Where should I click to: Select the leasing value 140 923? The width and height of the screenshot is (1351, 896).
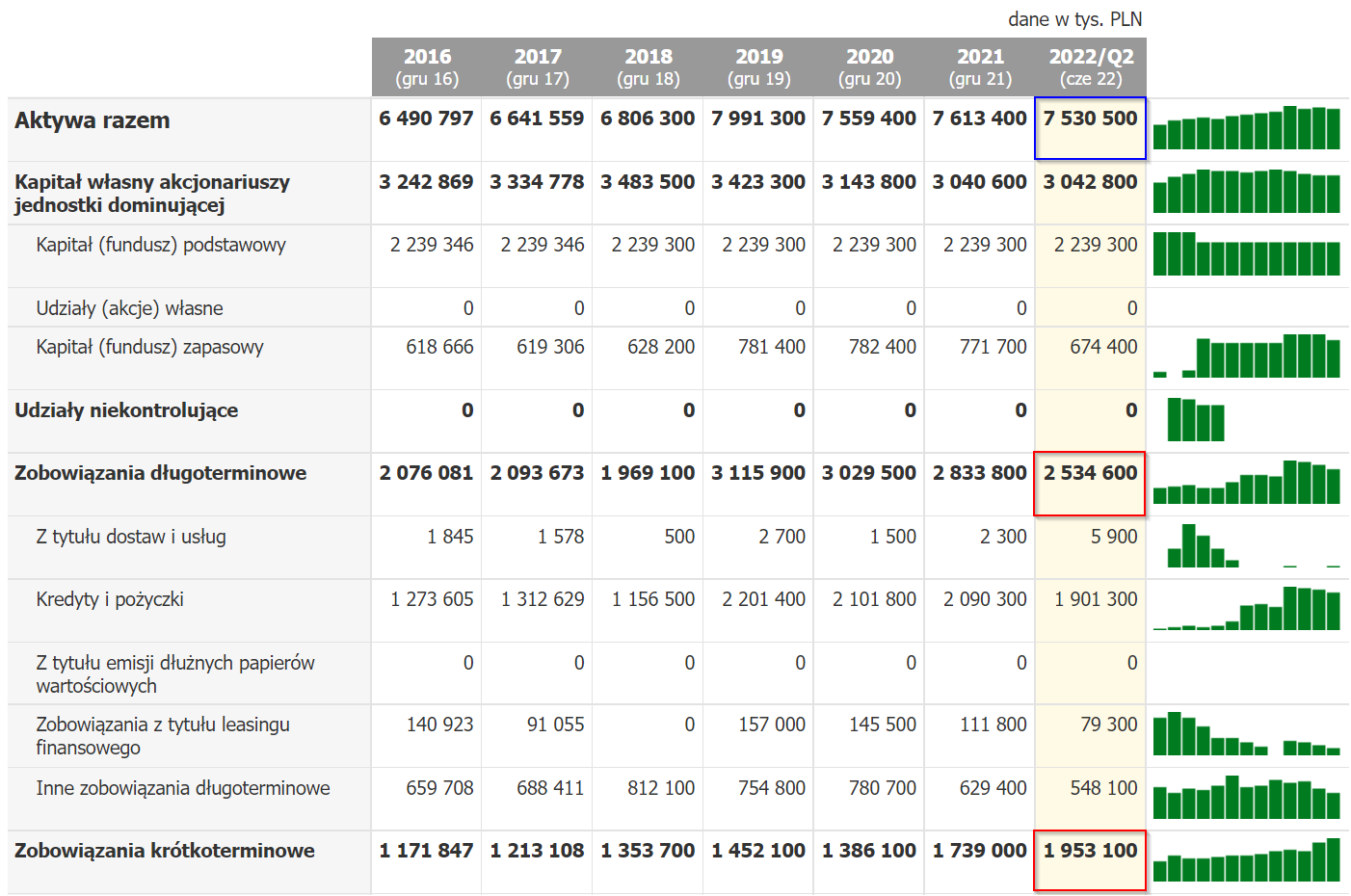[x=439, y=725]
